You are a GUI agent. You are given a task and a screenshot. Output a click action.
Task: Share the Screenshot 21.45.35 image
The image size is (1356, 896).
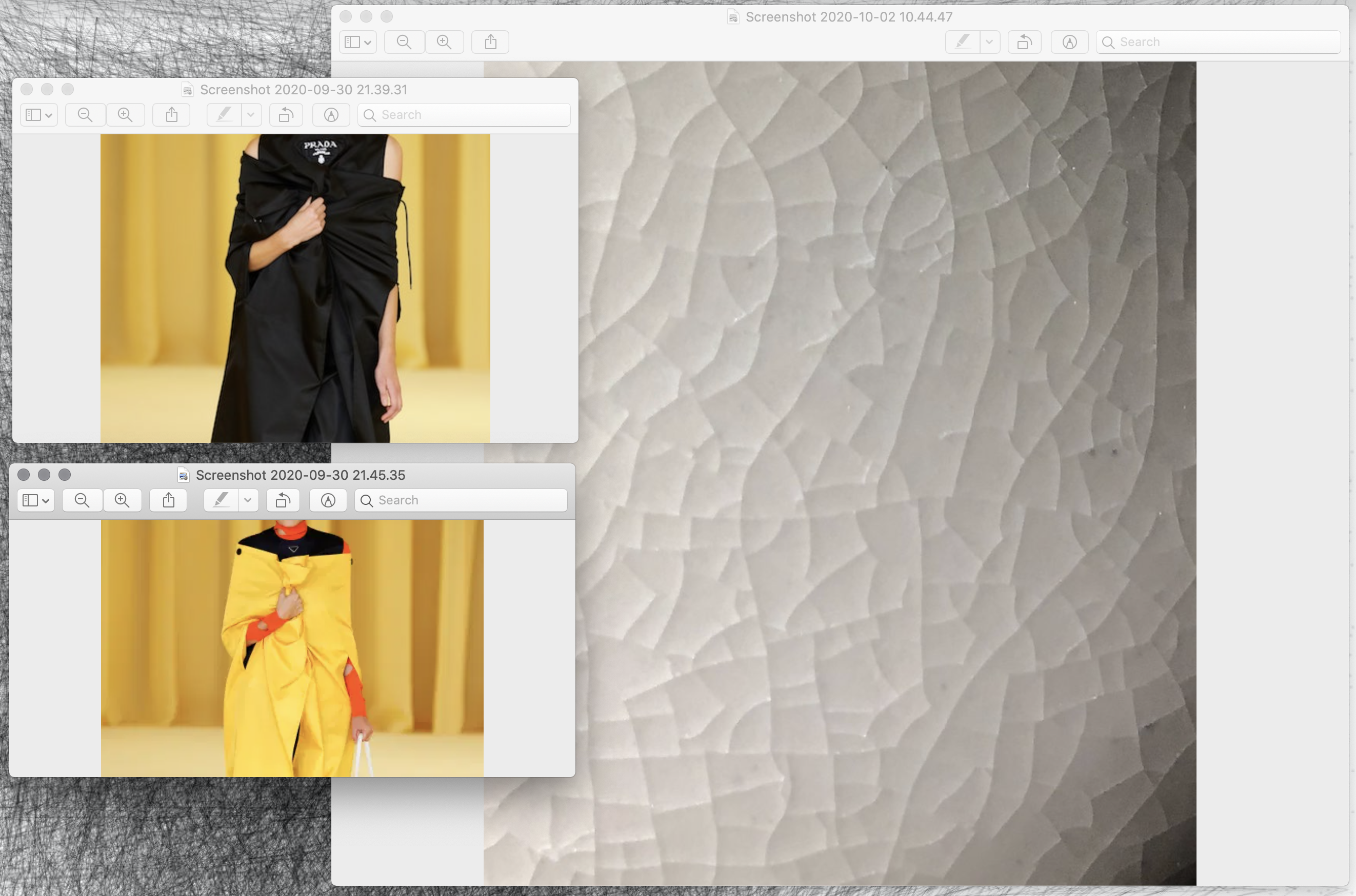168,501
